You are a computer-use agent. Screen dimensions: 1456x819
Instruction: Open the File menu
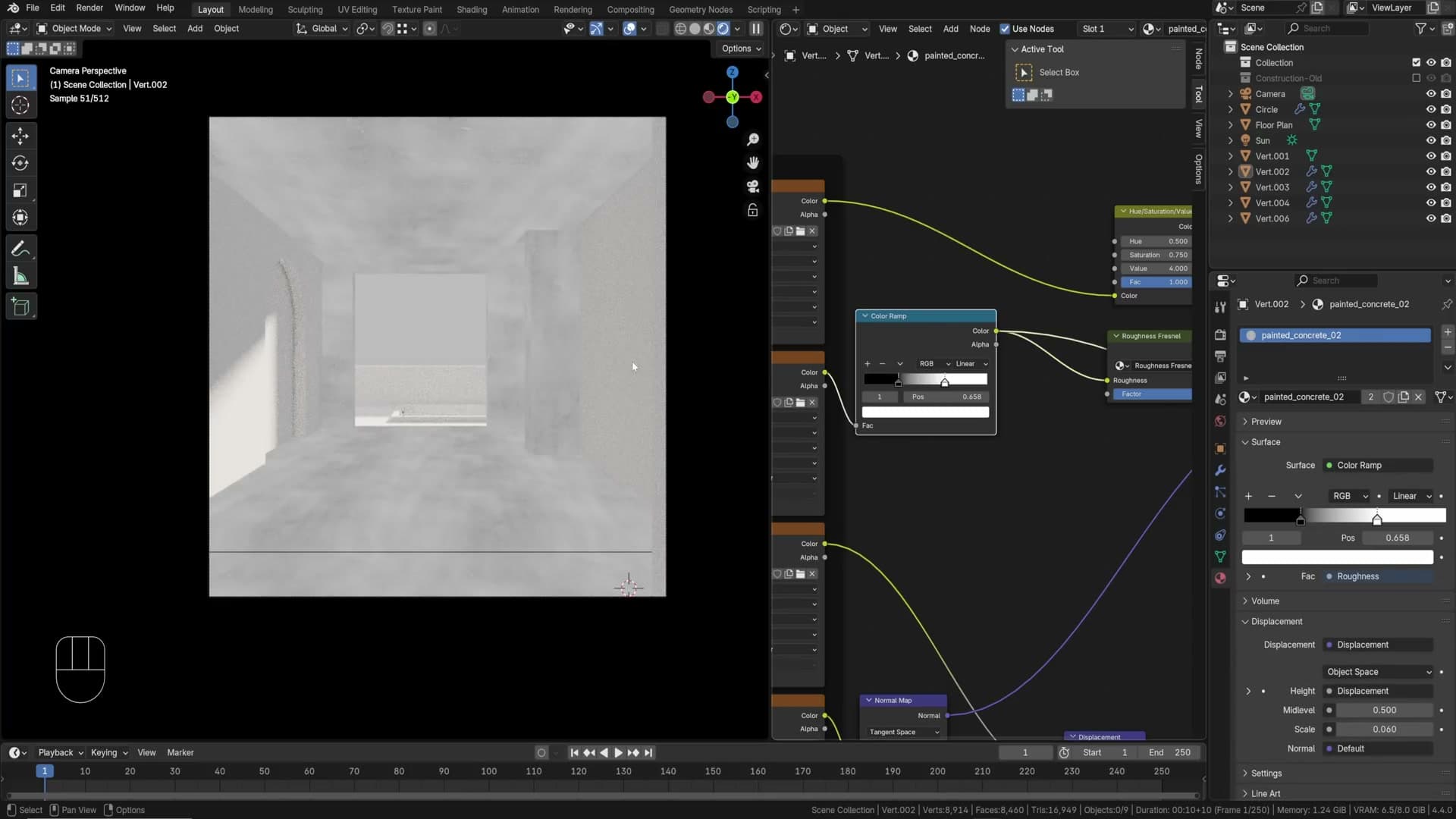[33, 8]
